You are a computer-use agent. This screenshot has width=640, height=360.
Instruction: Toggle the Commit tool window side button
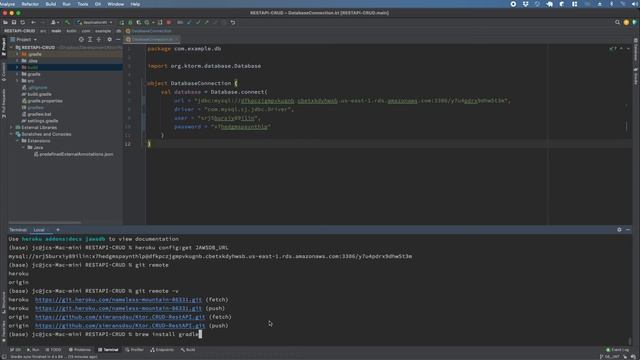tap(4, 71)
